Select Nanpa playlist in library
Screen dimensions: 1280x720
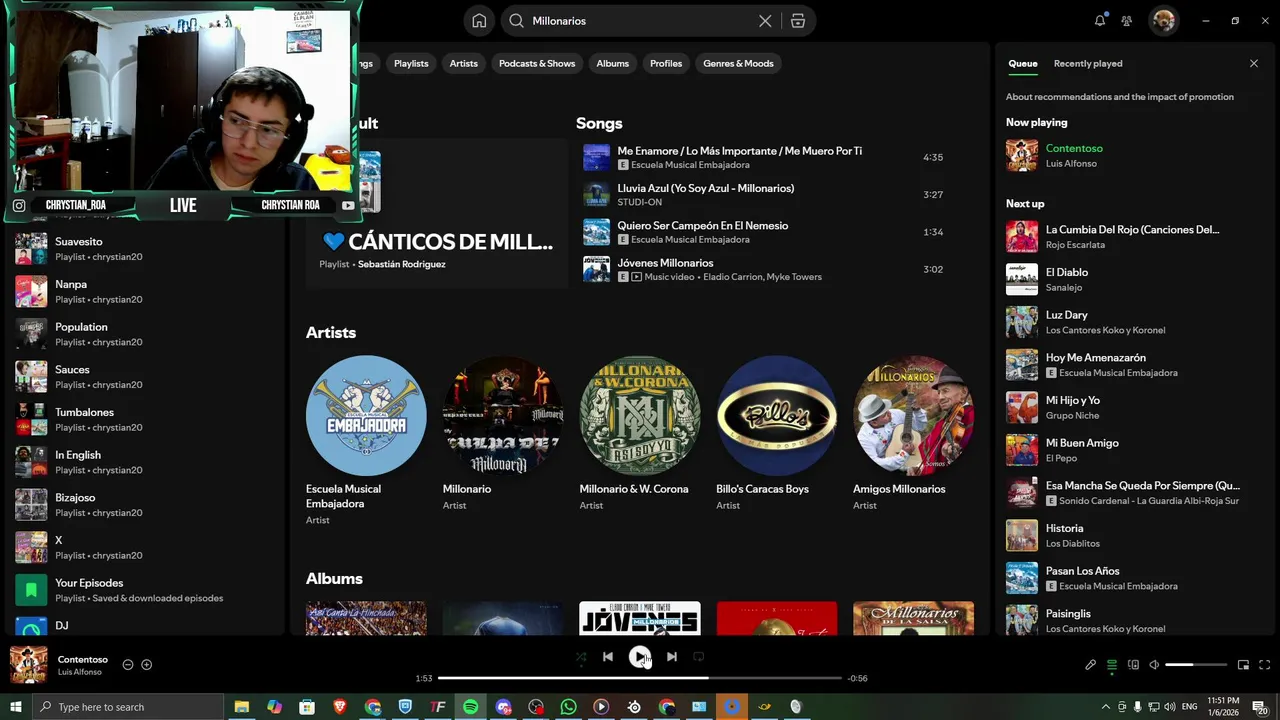point(146,291)
